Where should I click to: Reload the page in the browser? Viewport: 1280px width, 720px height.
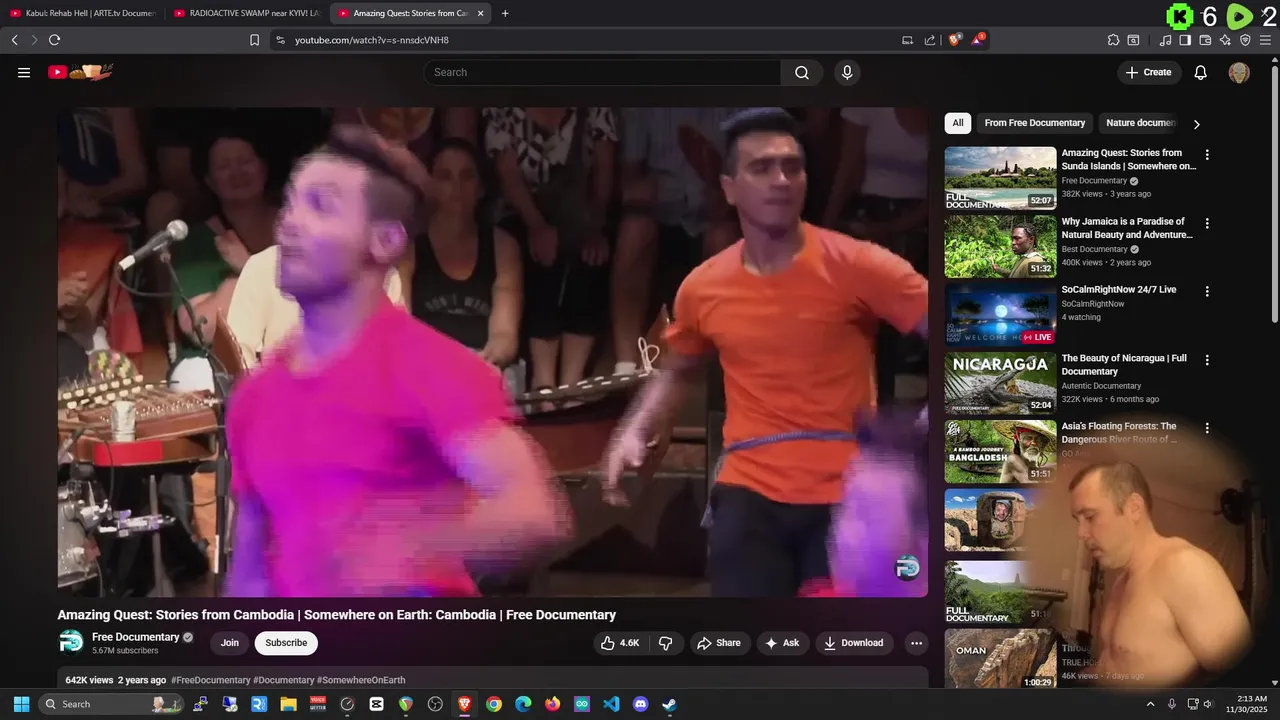pos(54,40)
